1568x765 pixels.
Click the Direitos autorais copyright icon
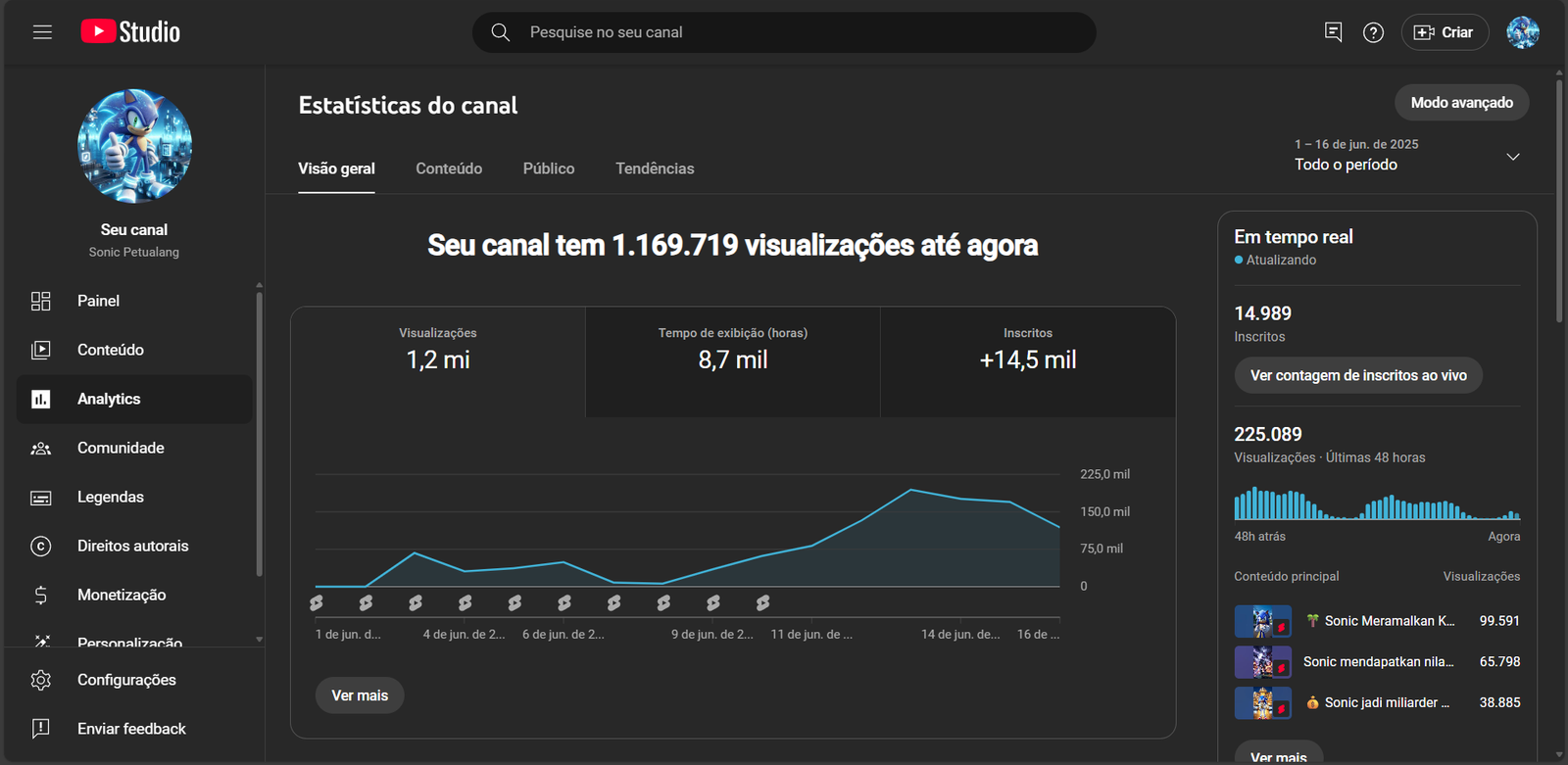click(x=40, y=546)
